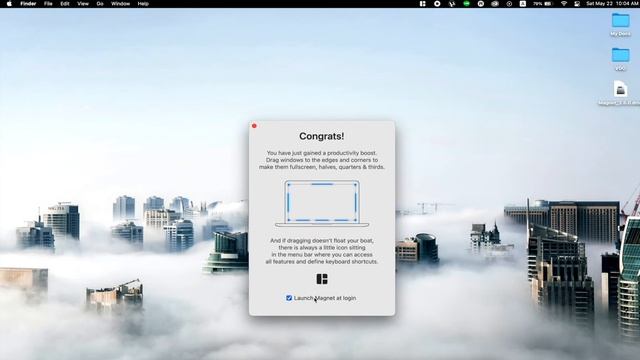
Task: Click the Congrats! heading text
Action: tap(322, 136)
